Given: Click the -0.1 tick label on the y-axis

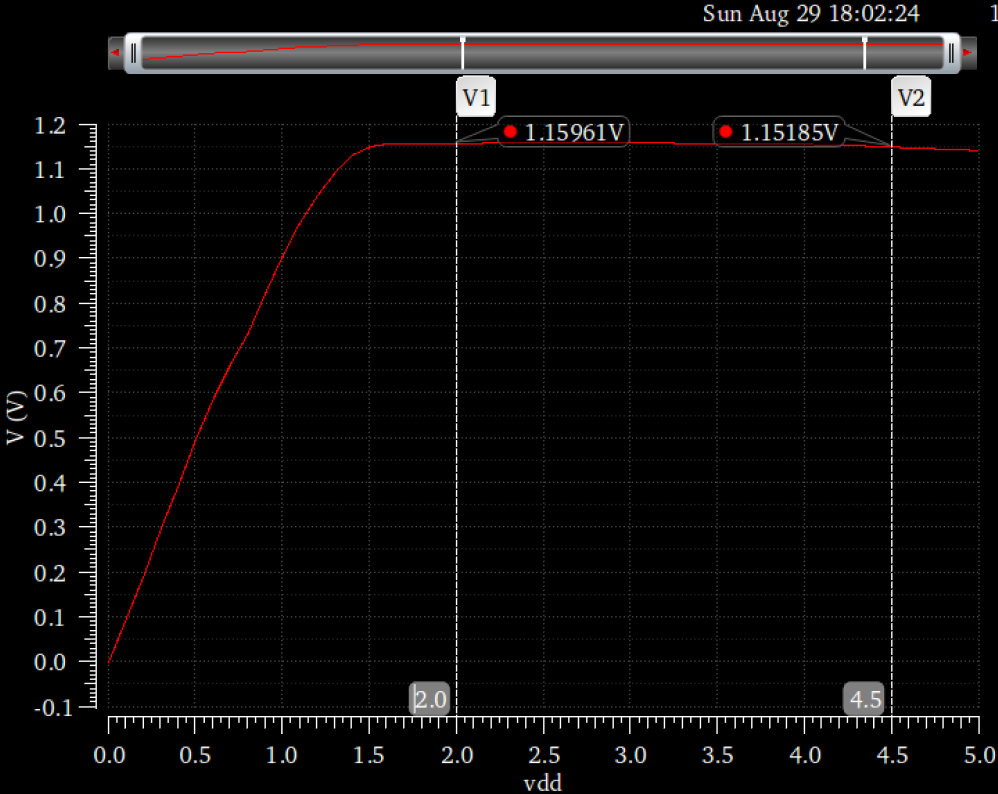Looking at the screenshot, I should [x=45, y=707].
